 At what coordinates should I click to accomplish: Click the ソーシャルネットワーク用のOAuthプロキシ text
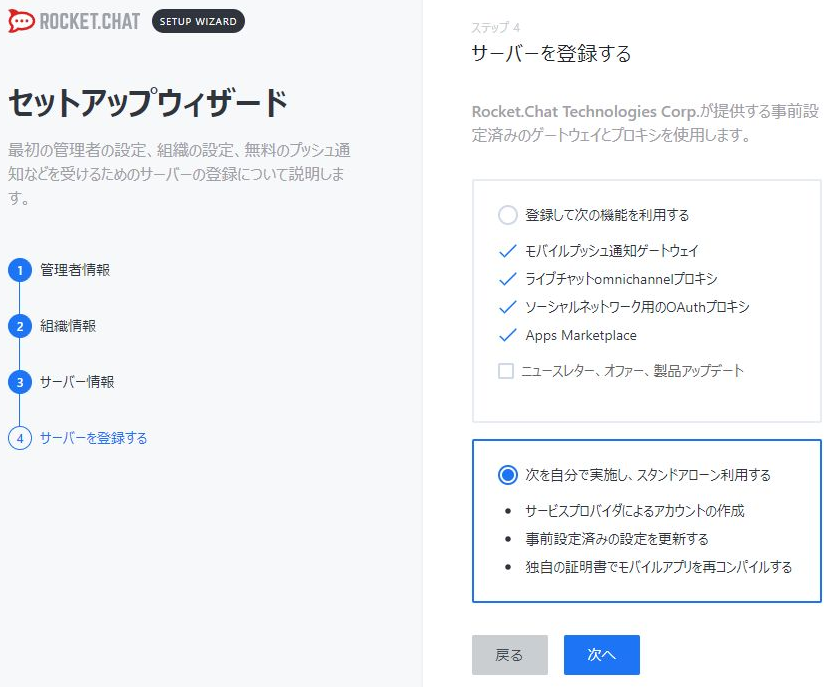click(637, 307)
